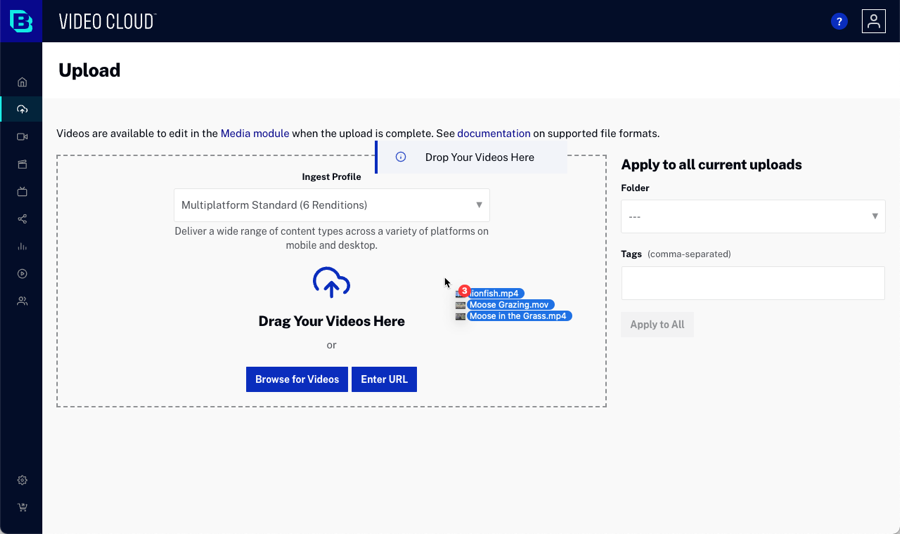Click the Browse for Videos button
Image resolution: width=900 pixels, height=534 pixels.
click(297, 379)
